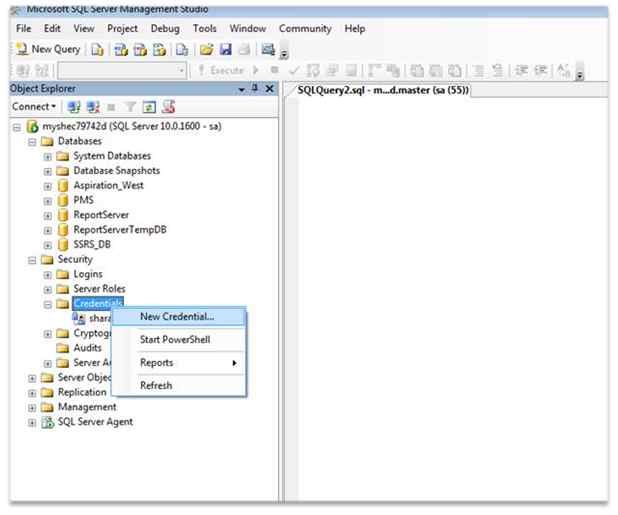The width and height of the screenshot is (618, 515).
Task: Click the Analysis Services DMX Query icon
Action: (140, 50)
